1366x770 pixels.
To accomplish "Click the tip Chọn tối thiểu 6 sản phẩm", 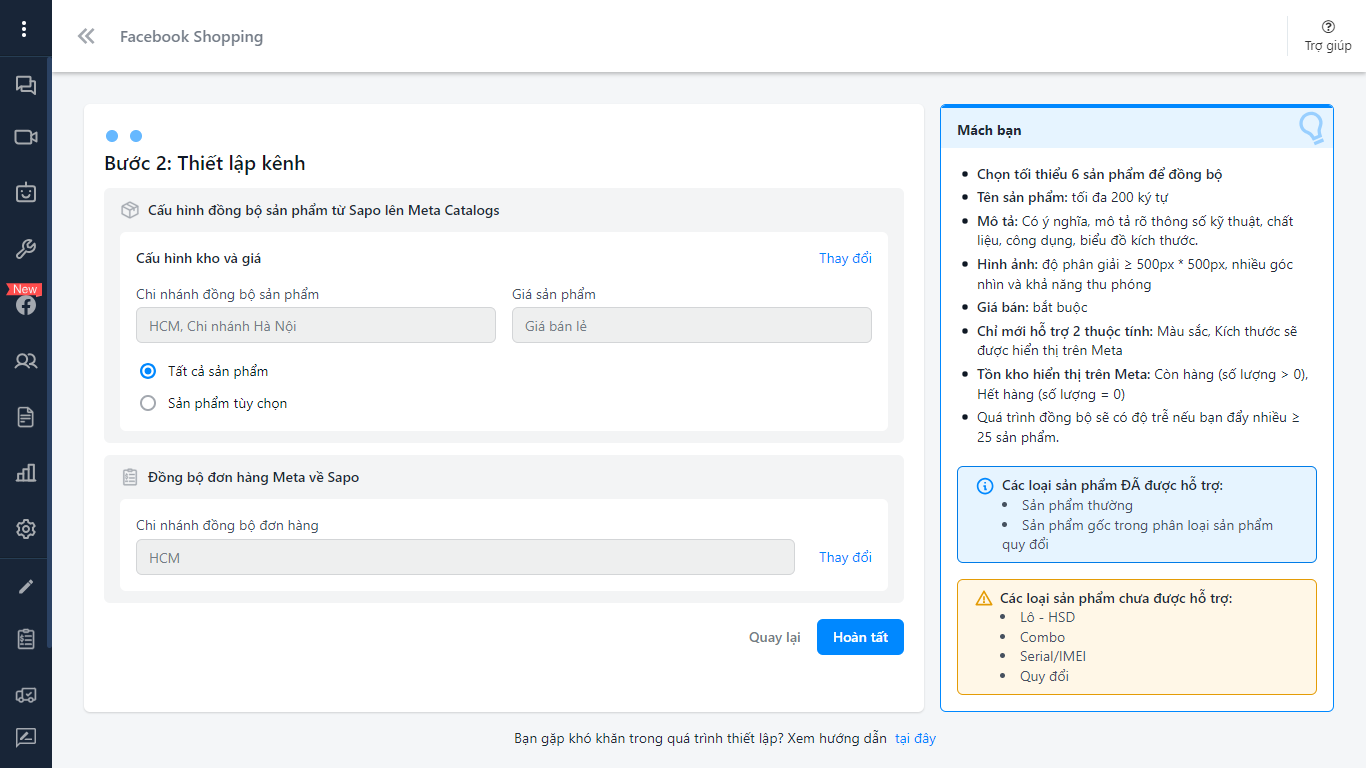I will pyautogui.click(x=1099, y=174).
